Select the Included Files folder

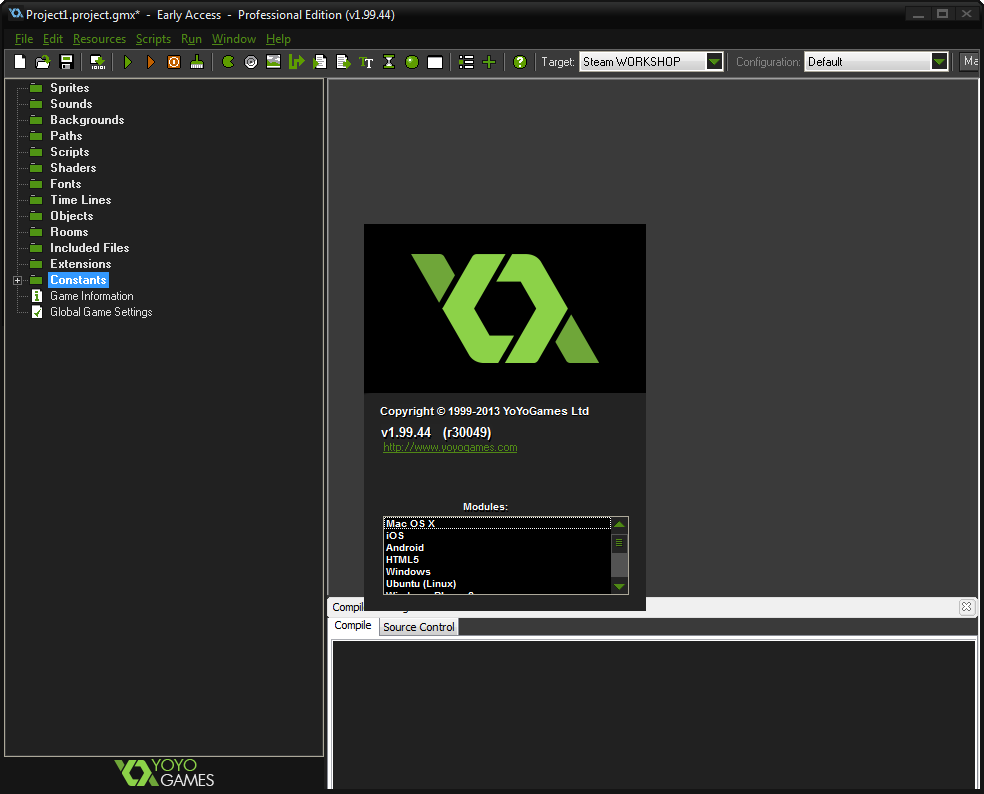click(x=89, y=248)
